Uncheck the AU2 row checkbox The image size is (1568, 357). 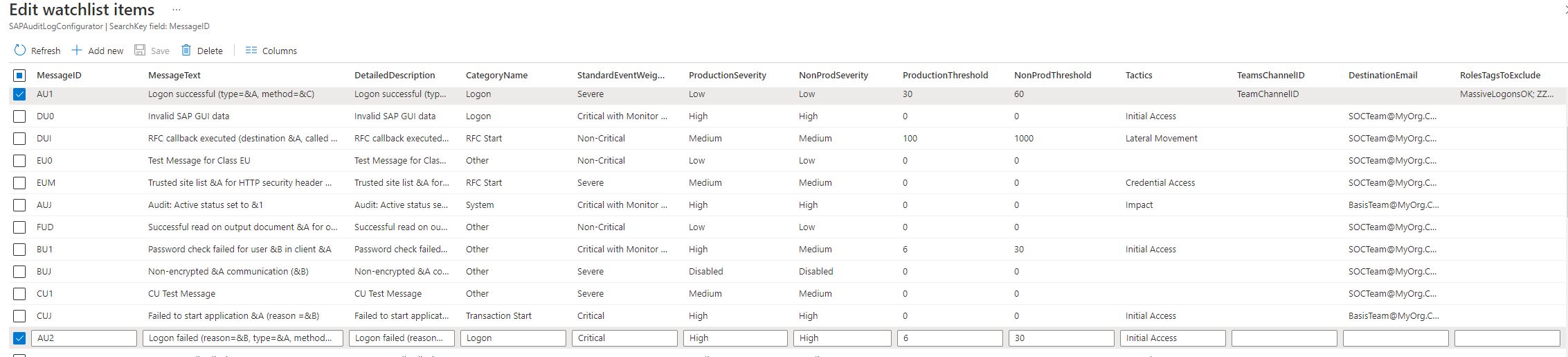coord(19,338)
